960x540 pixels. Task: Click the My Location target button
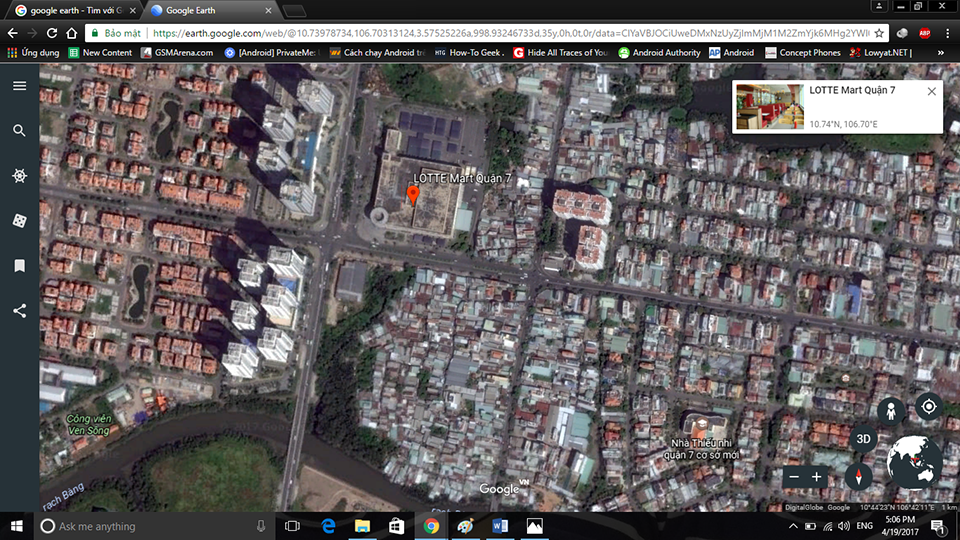point(929,407)
